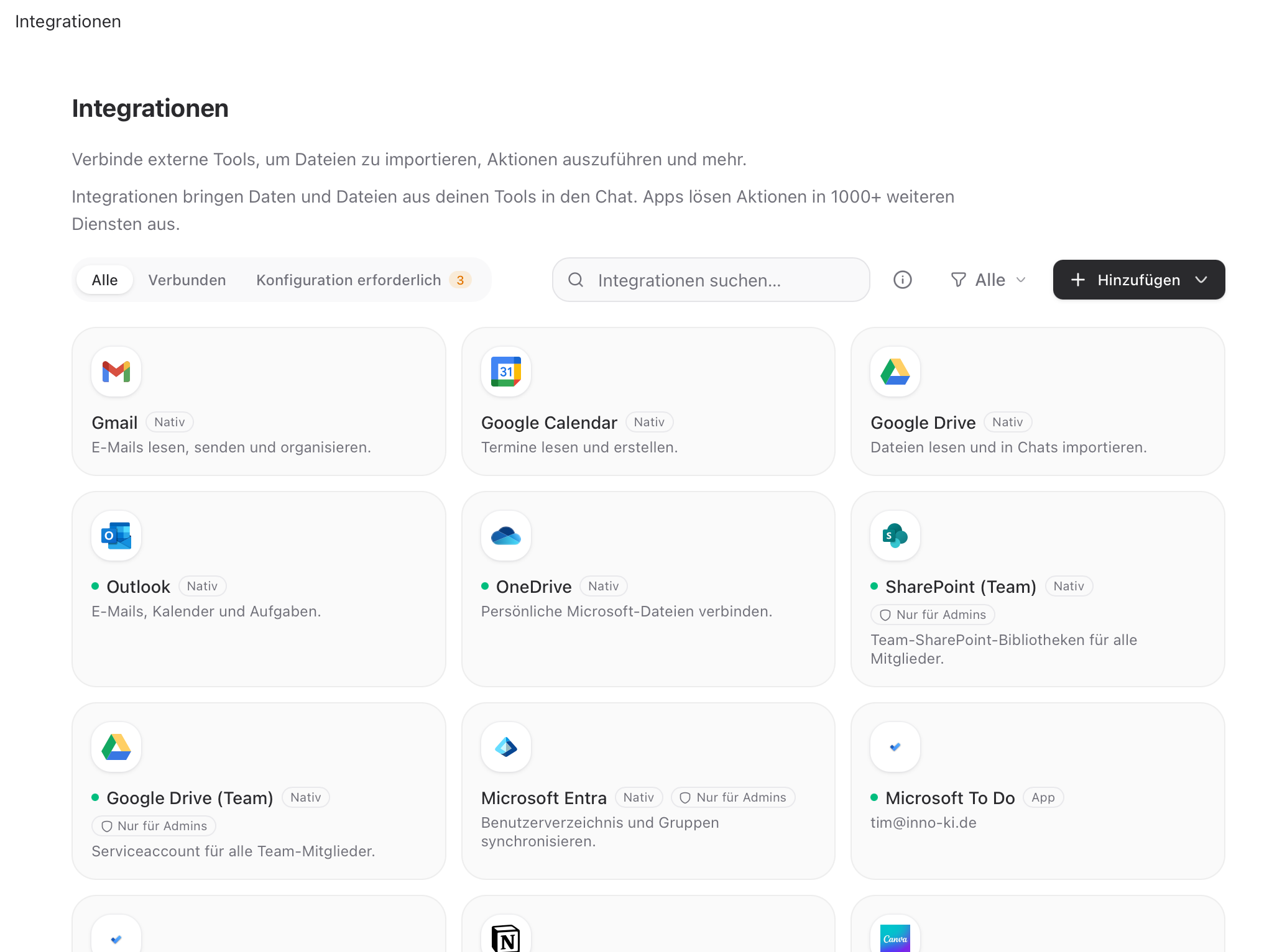1277x952 pixels.
Task: Click the Nativ badge beside OneDrive
Action: pyautogui.click(x=604, y=587)
